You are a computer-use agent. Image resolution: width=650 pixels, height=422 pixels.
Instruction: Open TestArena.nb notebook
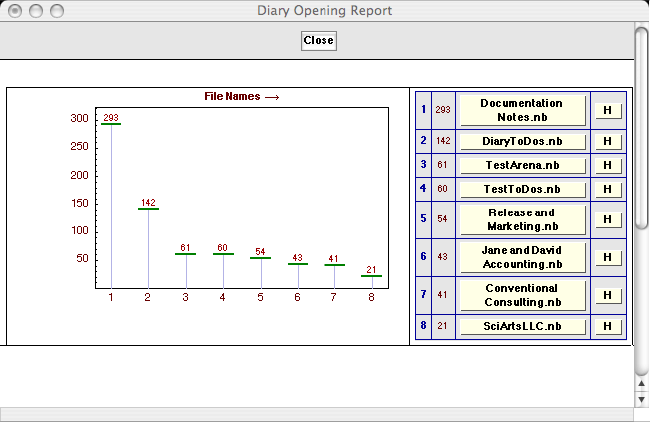tap(522, 165)
